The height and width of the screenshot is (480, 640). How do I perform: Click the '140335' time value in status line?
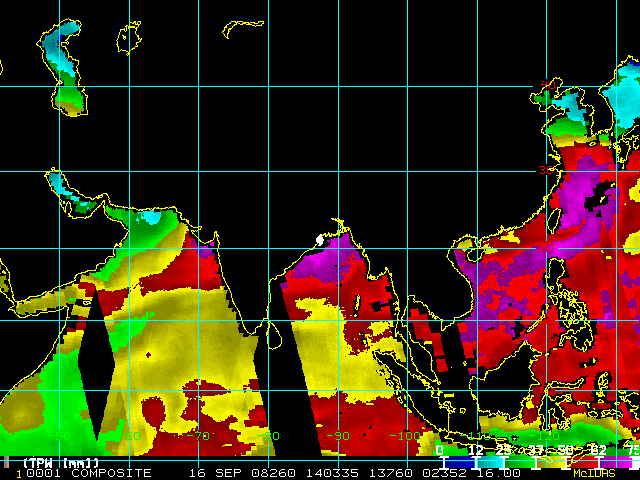[x=332, y=473]
